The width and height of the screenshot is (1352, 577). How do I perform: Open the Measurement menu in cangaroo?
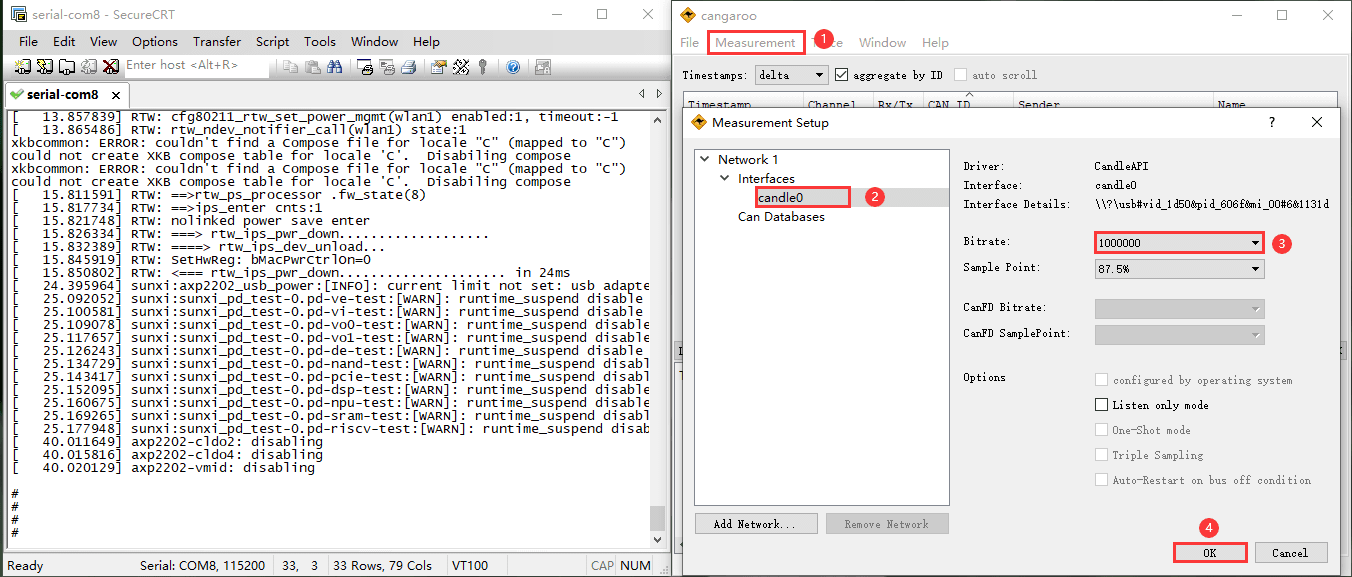coord(755,43)
